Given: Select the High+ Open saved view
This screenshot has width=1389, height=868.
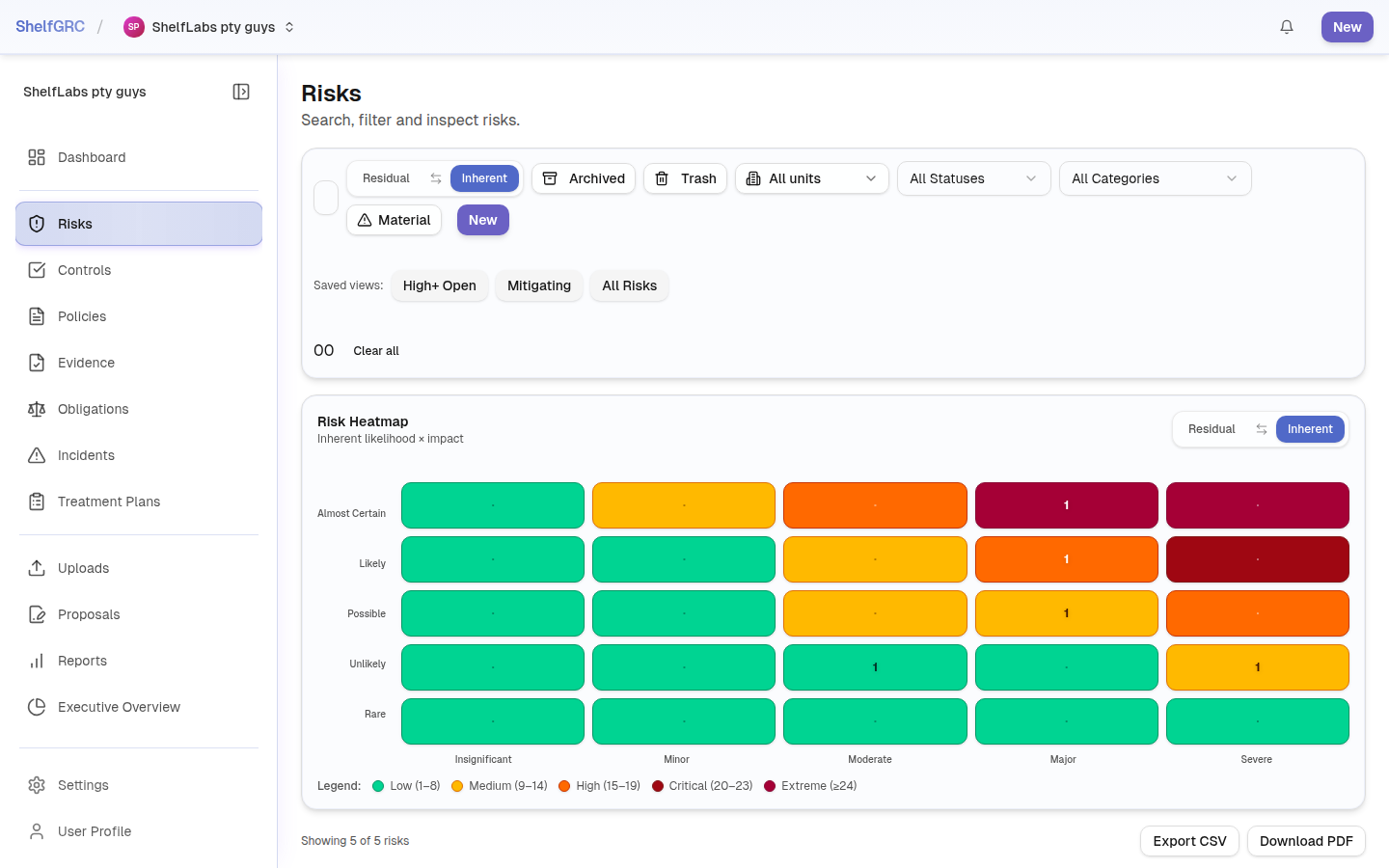Looking at the screenshot, I should [440, 285].
